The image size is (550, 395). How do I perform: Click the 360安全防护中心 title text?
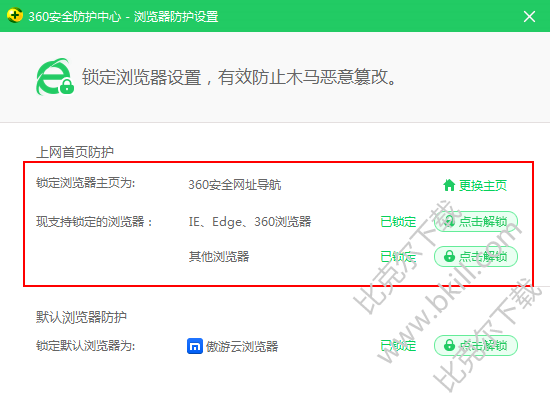point(75,16)
